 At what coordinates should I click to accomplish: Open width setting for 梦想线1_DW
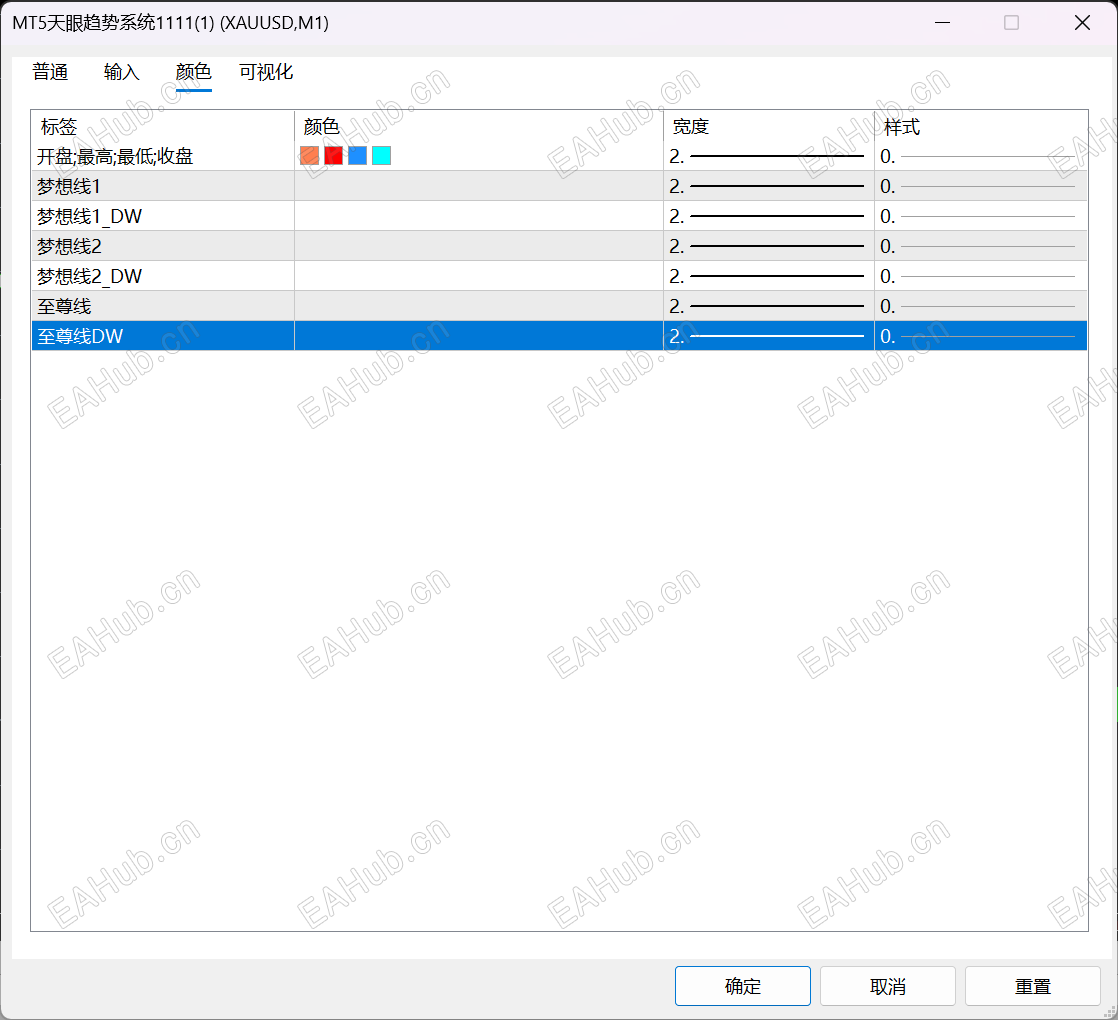point(769,216)
